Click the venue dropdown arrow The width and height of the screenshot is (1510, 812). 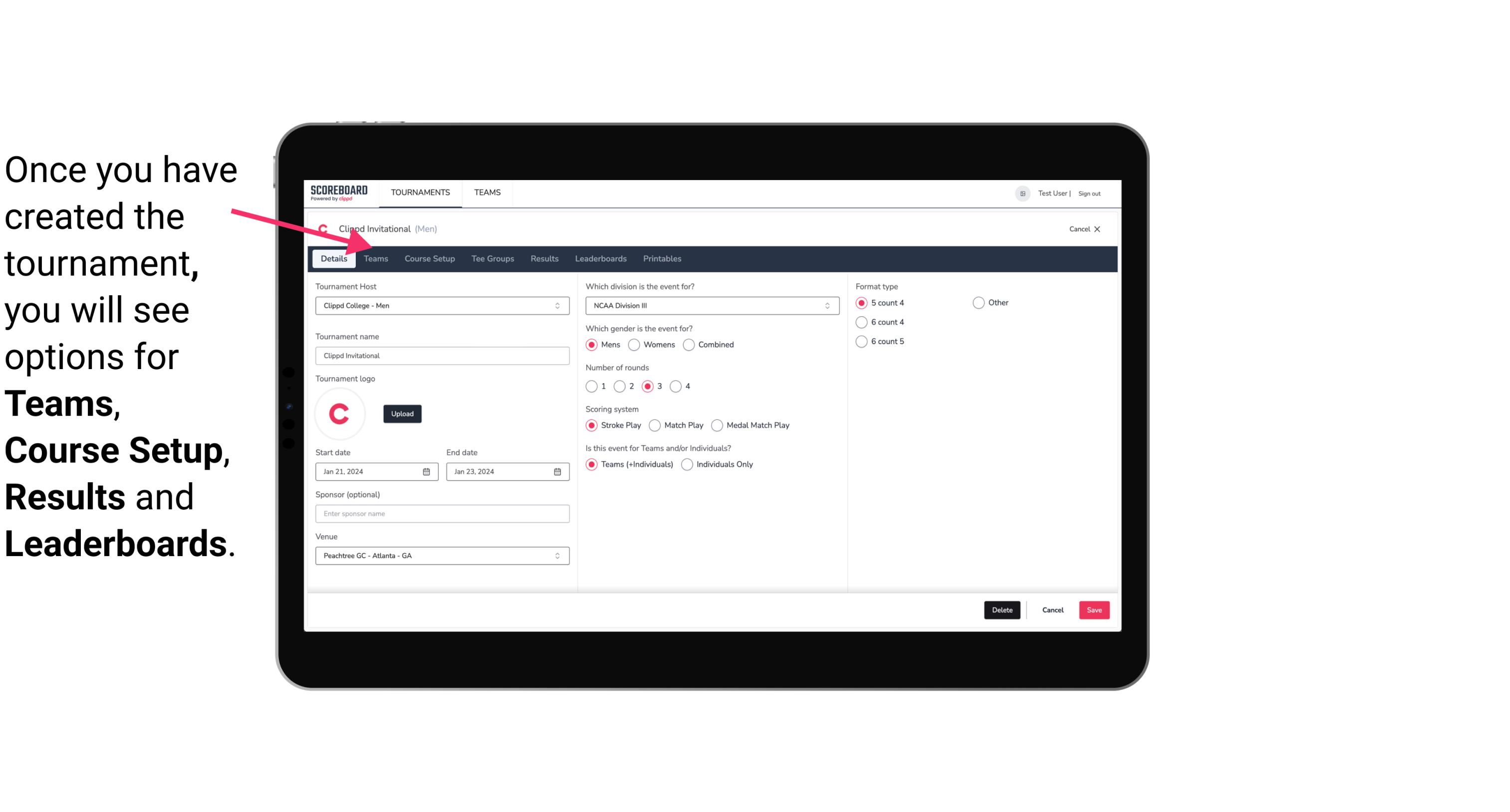pyautogui.click(x=557, y=555)
